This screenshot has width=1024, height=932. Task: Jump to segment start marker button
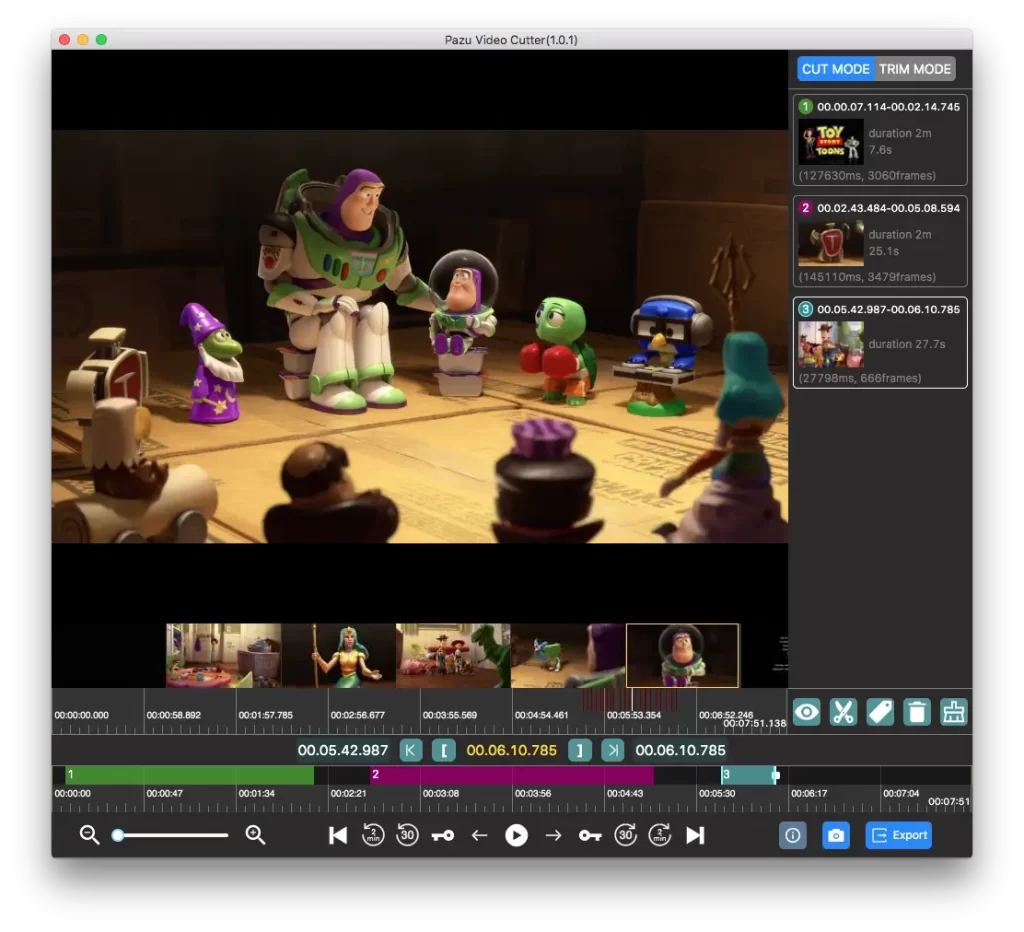point(410,750)
